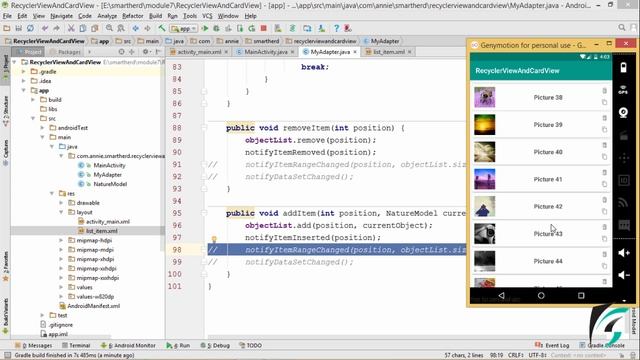Open project view settings gear icon
This screenshot has width=640, height=360.
click(x=145, y=52)
